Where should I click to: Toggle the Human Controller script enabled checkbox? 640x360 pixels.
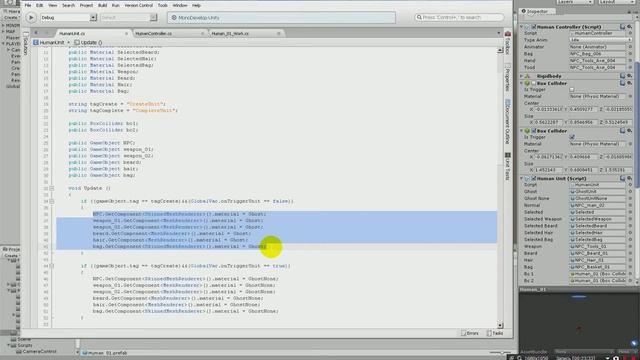click(x=533, y=27)
